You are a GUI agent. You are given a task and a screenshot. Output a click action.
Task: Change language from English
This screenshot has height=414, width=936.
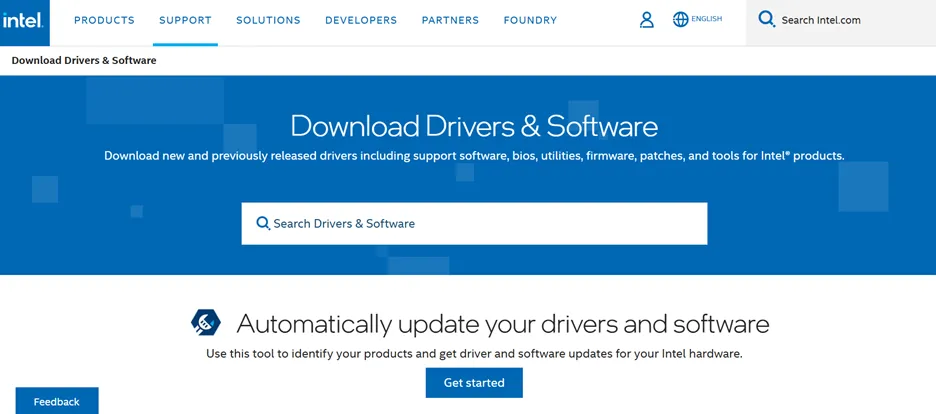pos(706,19)
